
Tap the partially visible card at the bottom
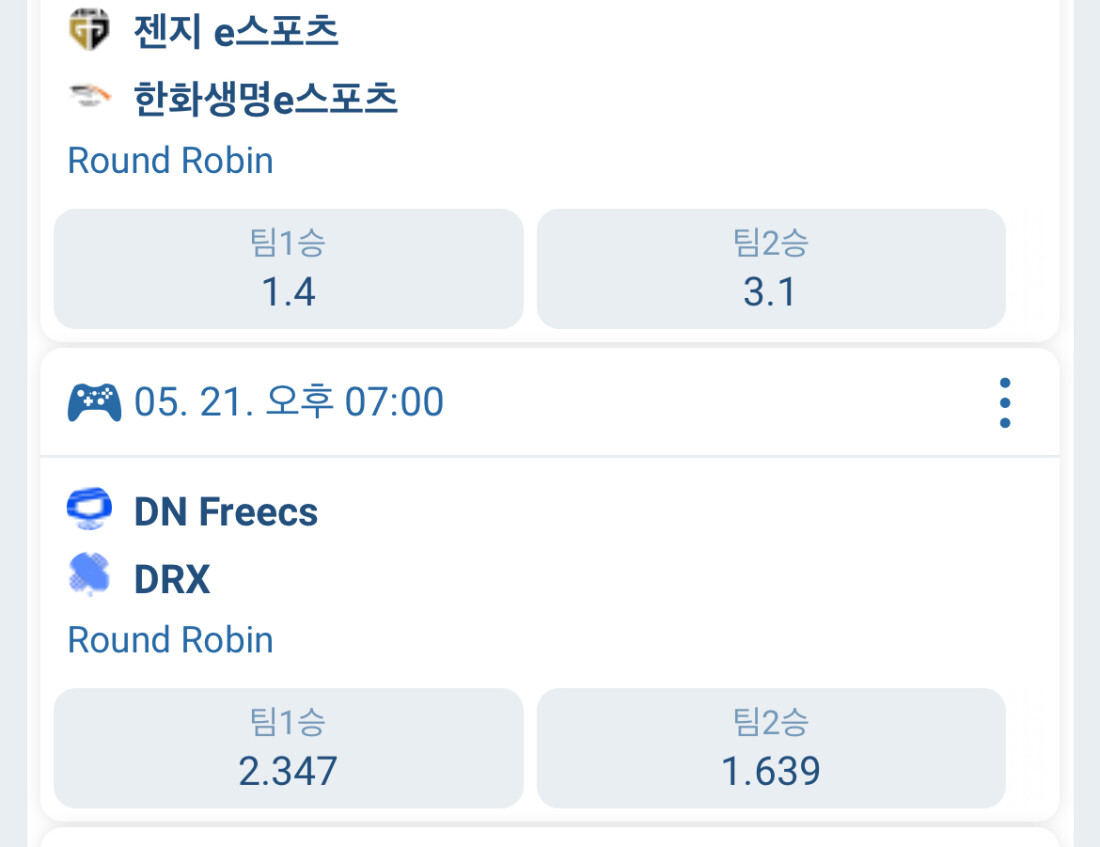click(x=548, y=838)
